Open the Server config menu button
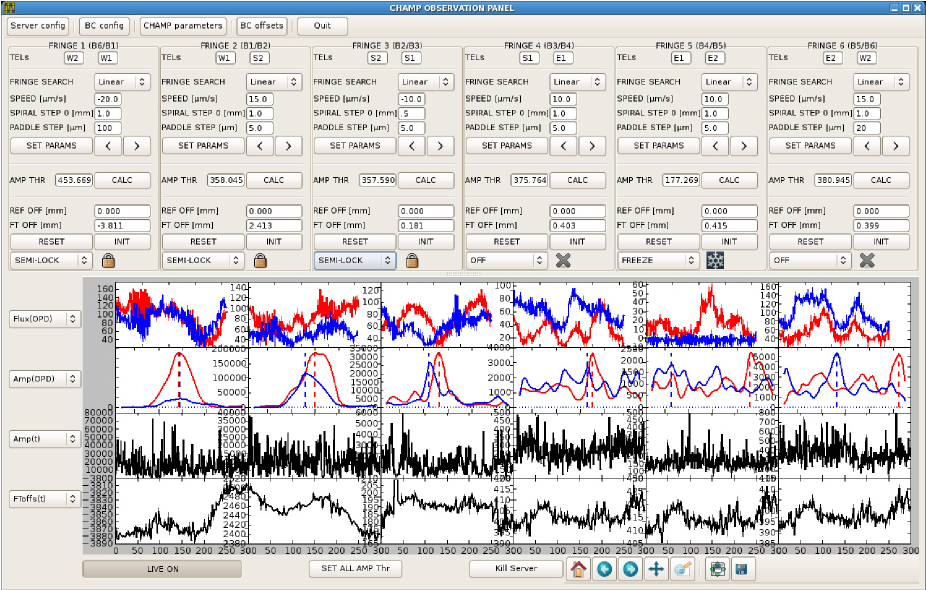 pyautogui.click(x=38, y=26)
